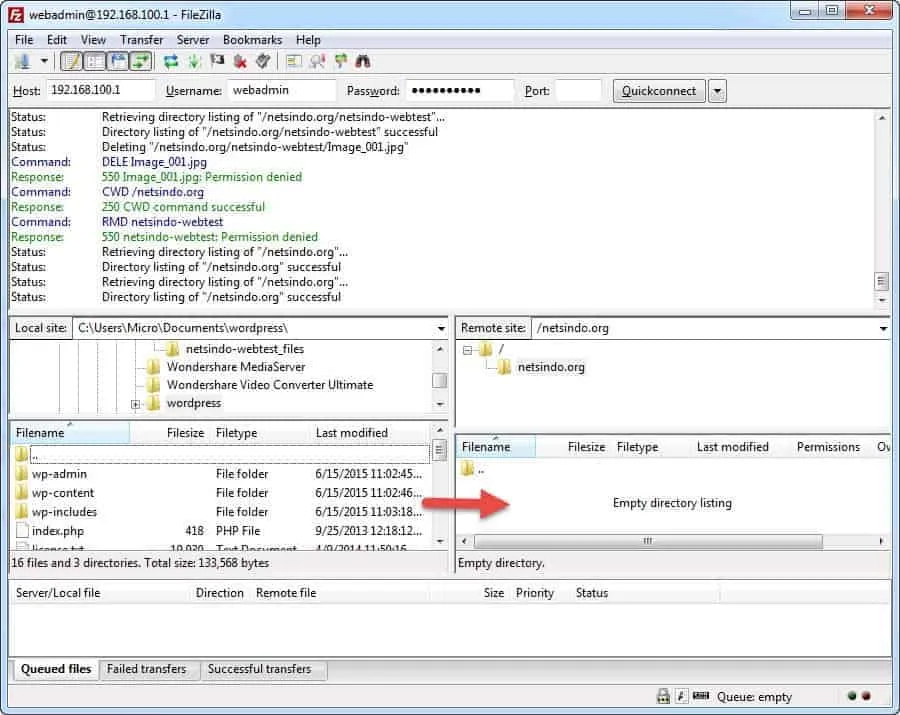900x715 pixels.
Task: Click the synchronized browsing icon
Action: click(x=341, y=62)
